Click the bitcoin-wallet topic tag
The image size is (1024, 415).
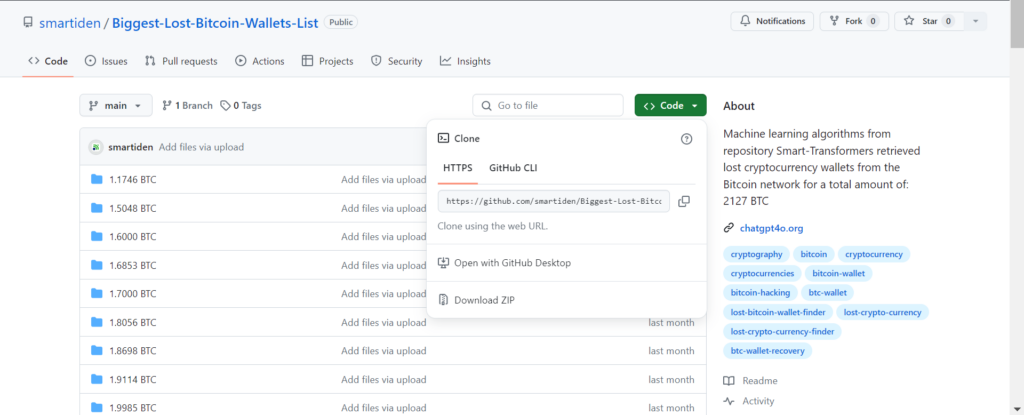pos(839,273)
